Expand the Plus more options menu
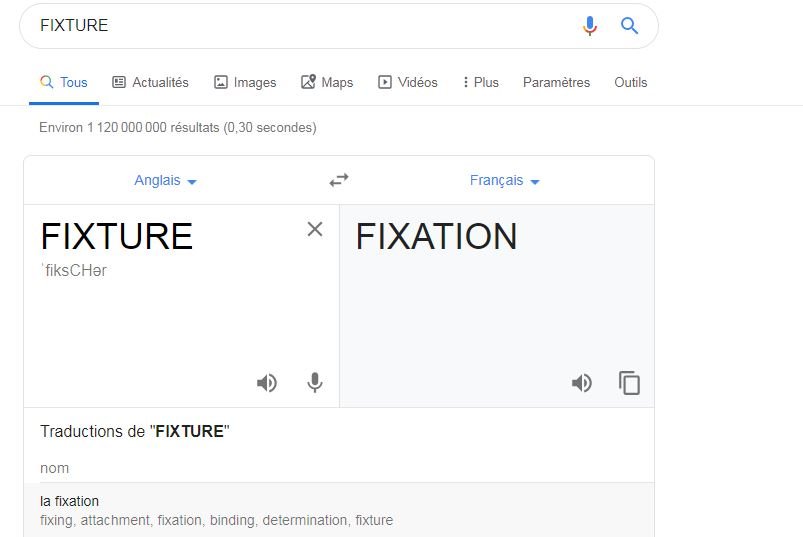 [x=480, y=82]
